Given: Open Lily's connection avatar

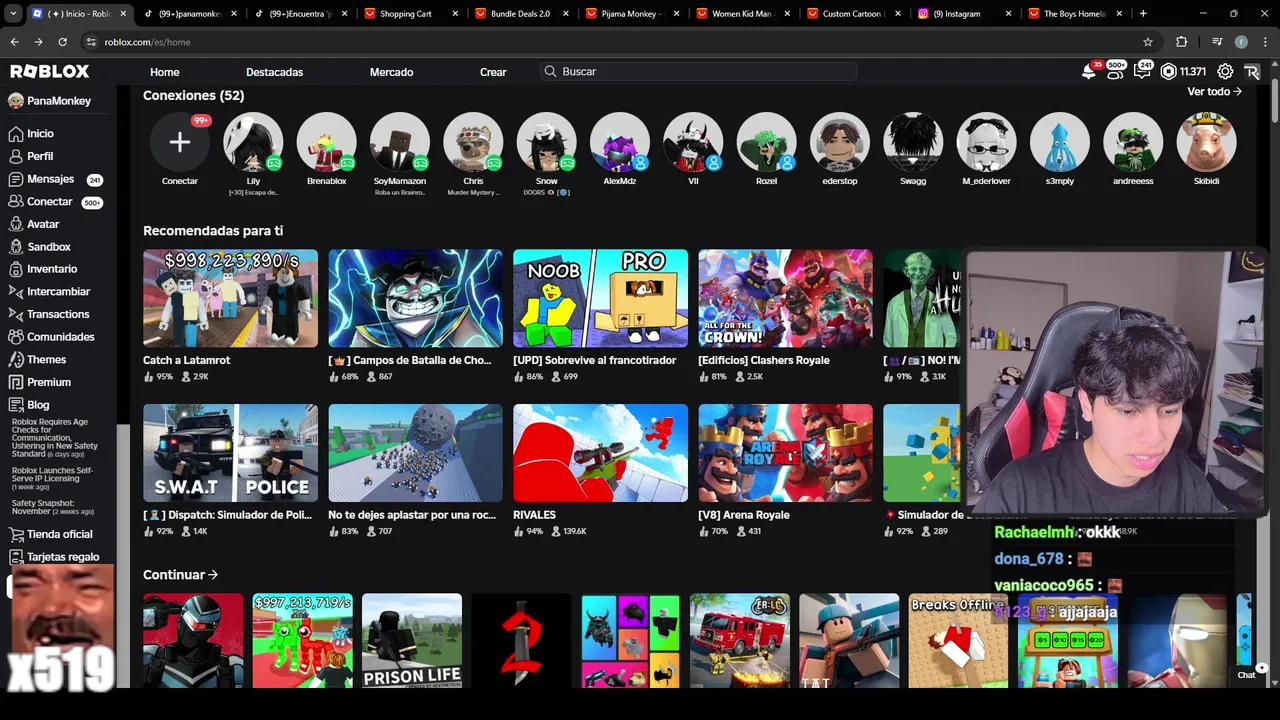Looking at the screenshot, I should tap(253, 142).
